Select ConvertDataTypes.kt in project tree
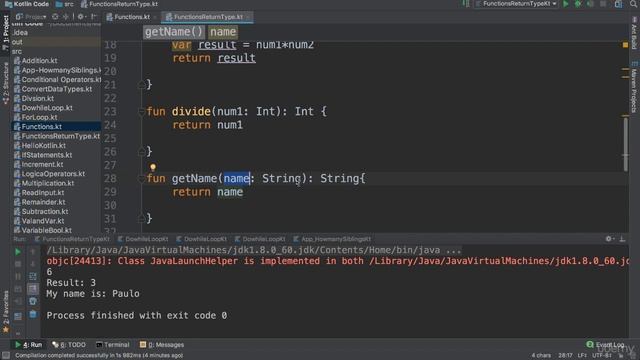 tap(57, 89)
